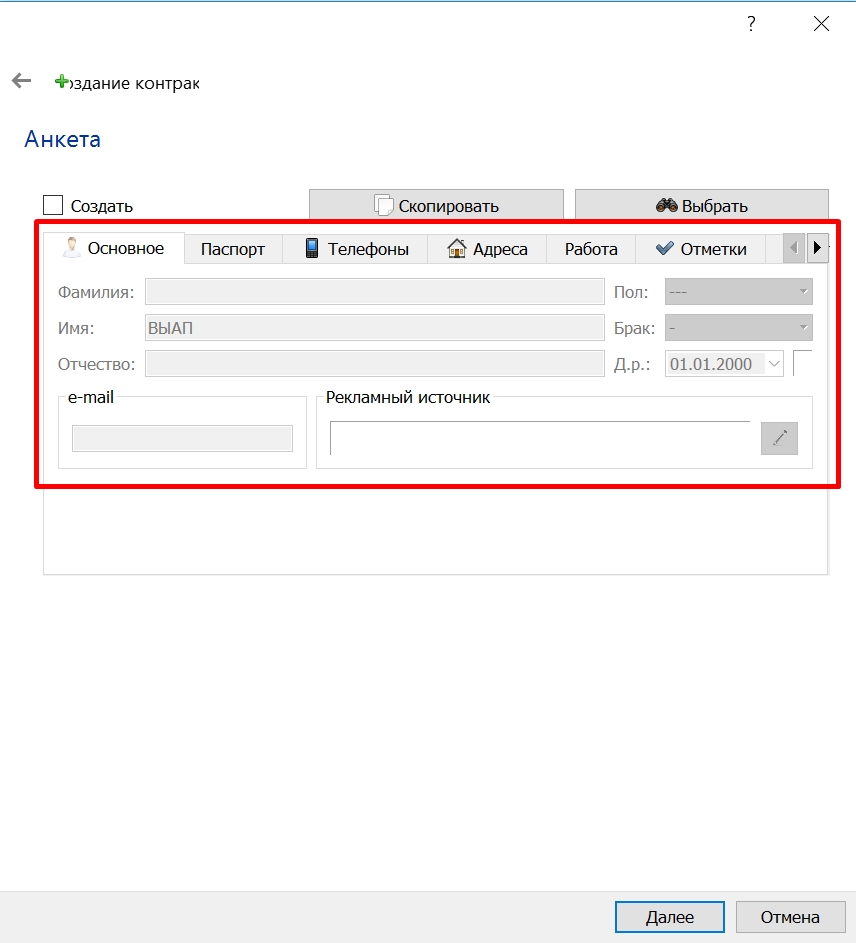The height and width of the screenshot is (943, 856).
Task: Click the Анкета heading
Action: [63, 140]
